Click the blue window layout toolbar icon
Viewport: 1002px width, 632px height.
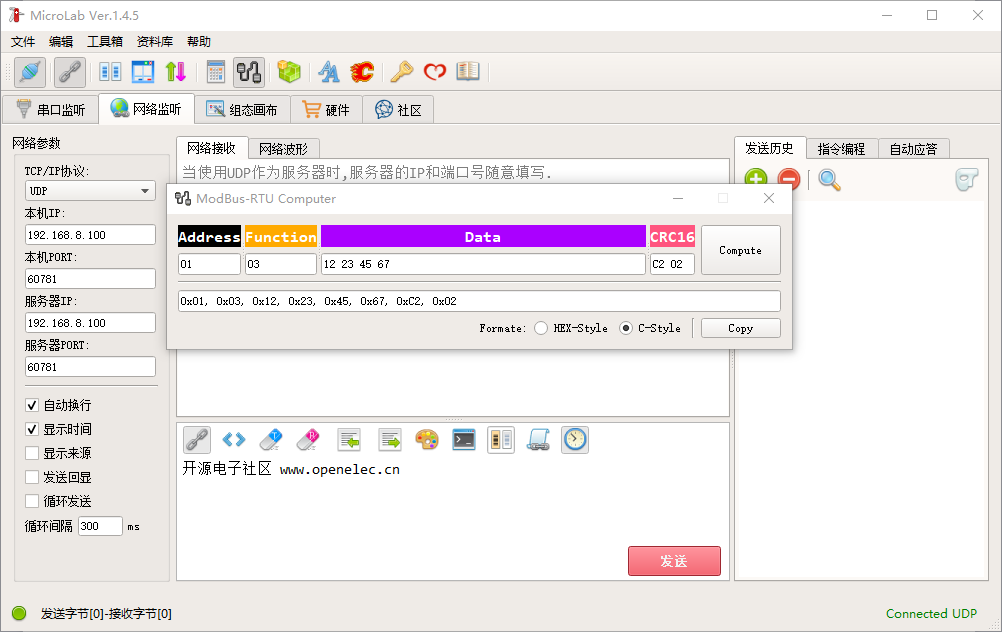(143, 72)
